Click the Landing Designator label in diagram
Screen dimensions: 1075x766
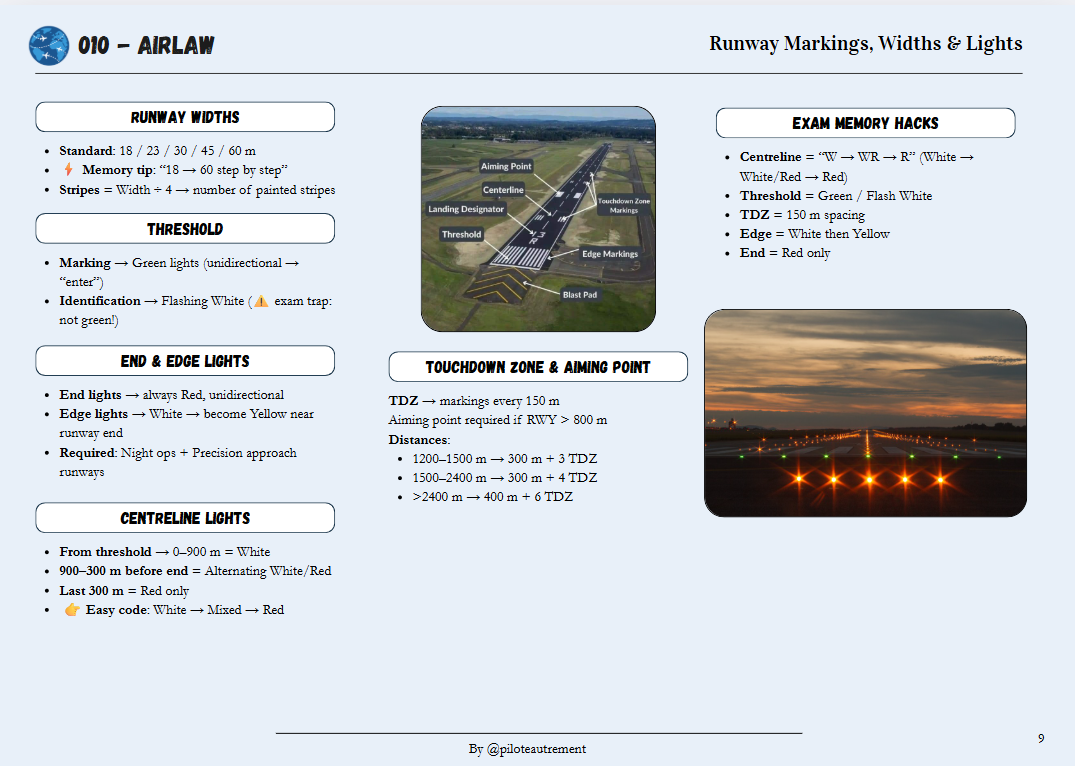466,209
